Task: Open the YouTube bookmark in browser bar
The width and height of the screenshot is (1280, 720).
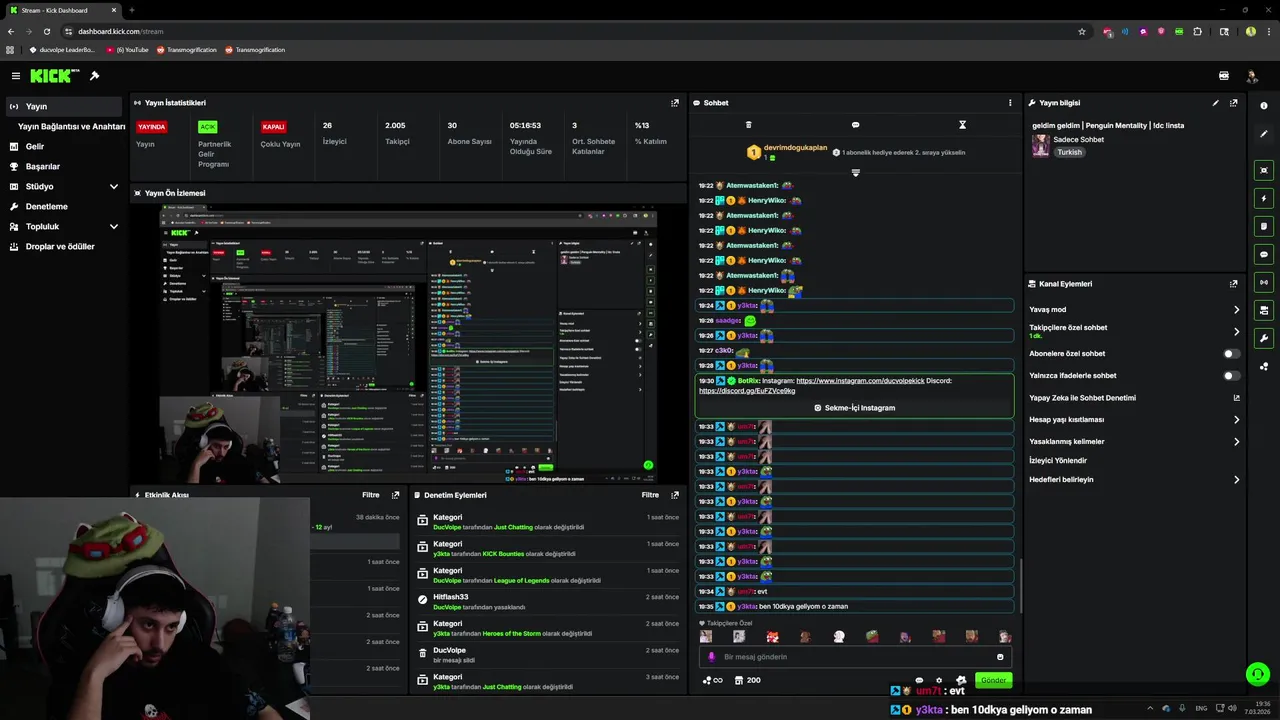Action: point(127,49)
